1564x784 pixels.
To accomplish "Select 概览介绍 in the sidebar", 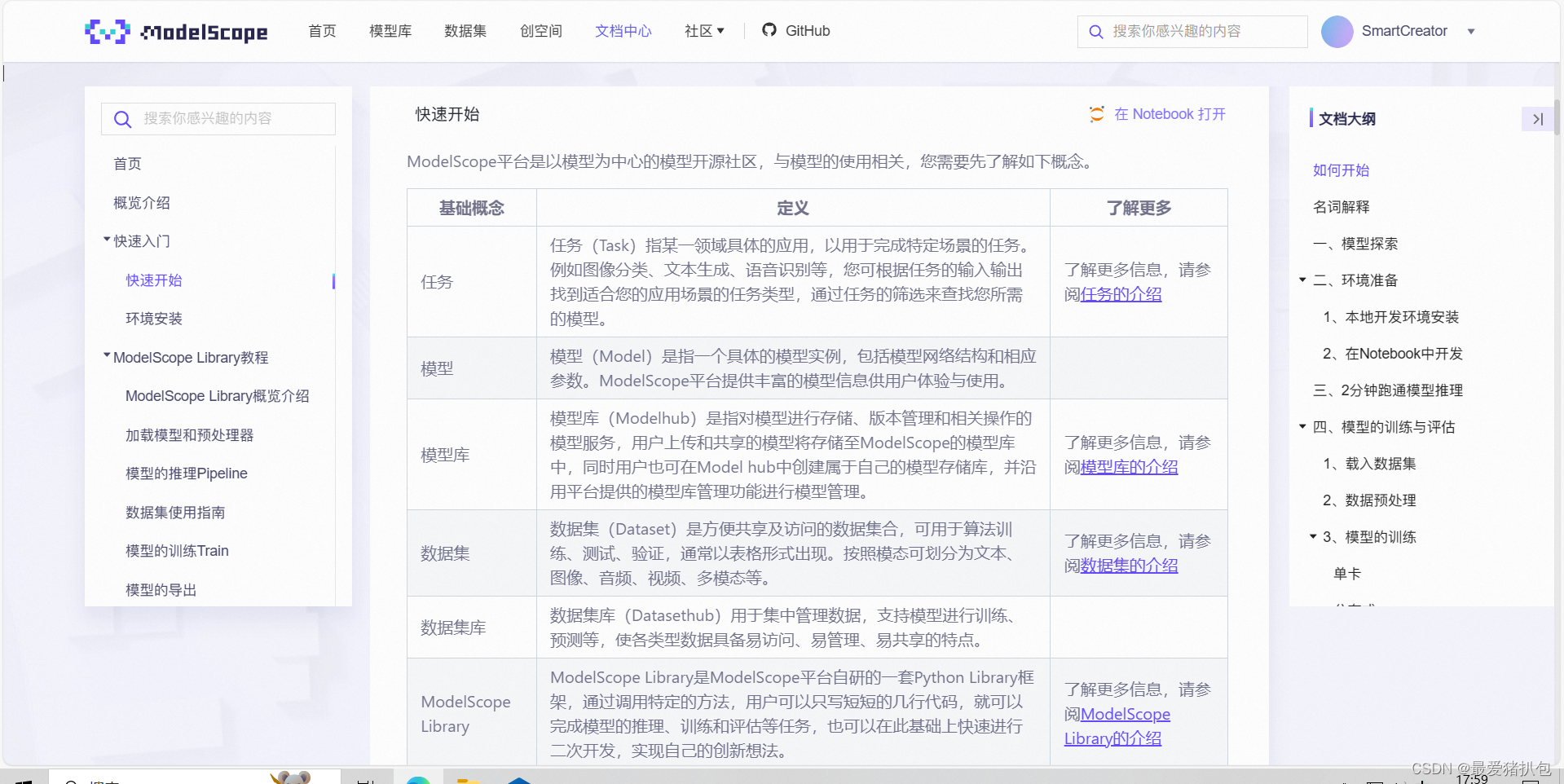I will point(142,203).
